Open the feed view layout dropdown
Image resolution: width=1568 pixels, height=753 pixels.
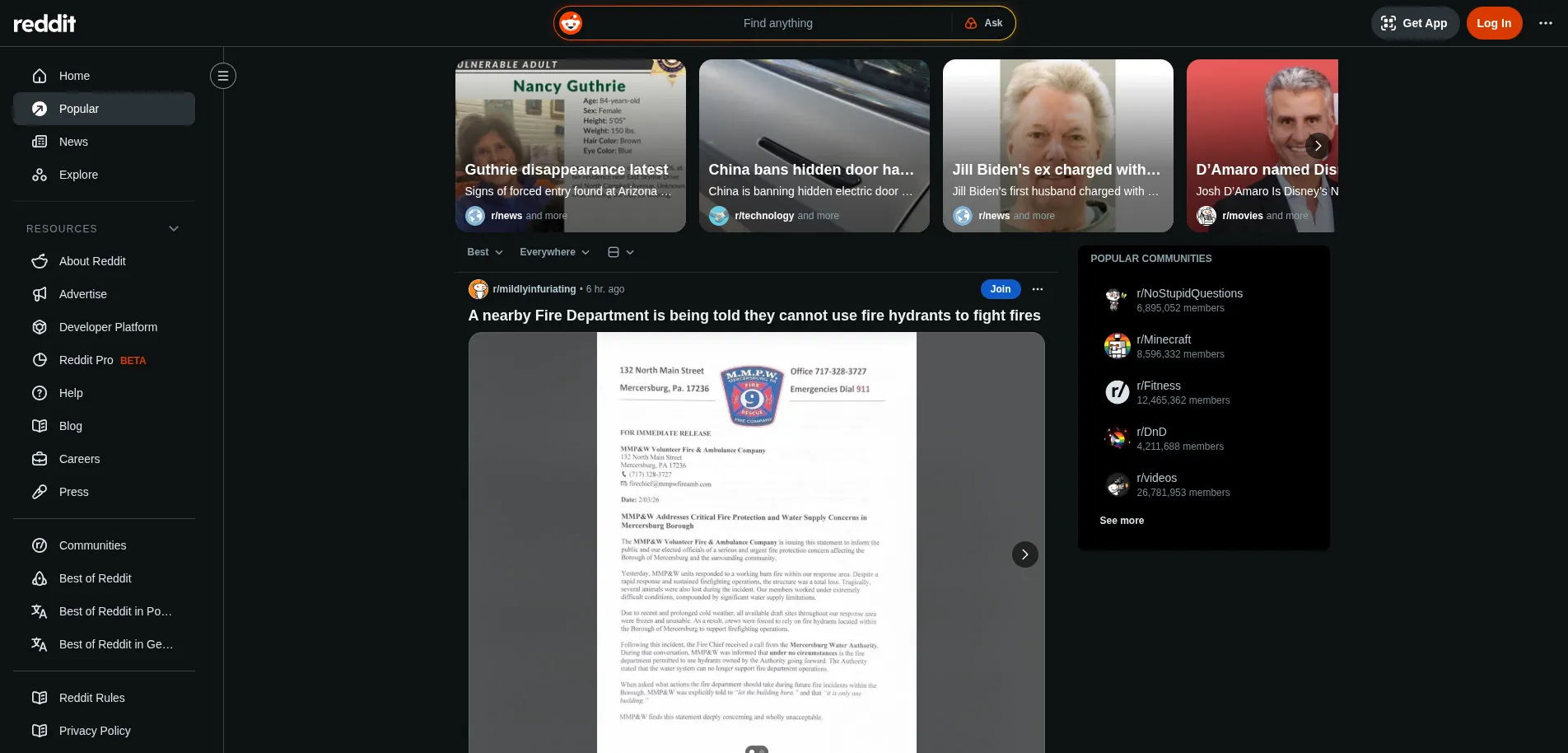click(x=621, y=252)
